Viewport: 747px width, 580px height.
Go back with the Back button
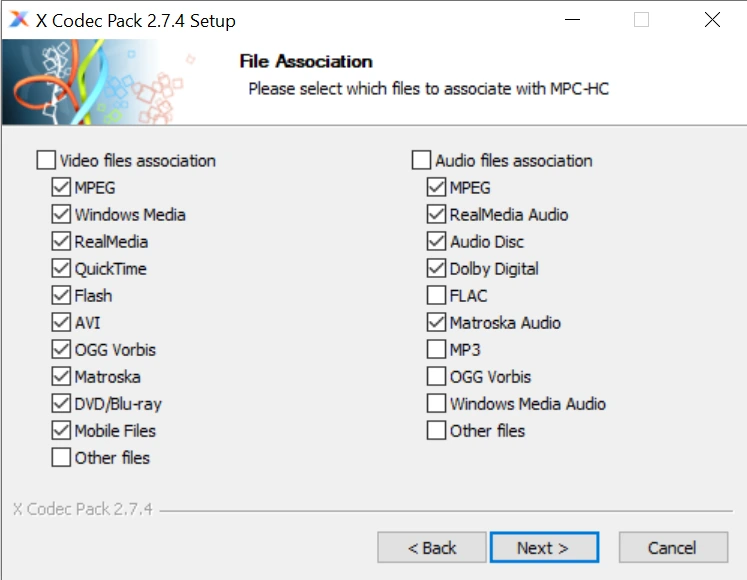tap(432, 548)
